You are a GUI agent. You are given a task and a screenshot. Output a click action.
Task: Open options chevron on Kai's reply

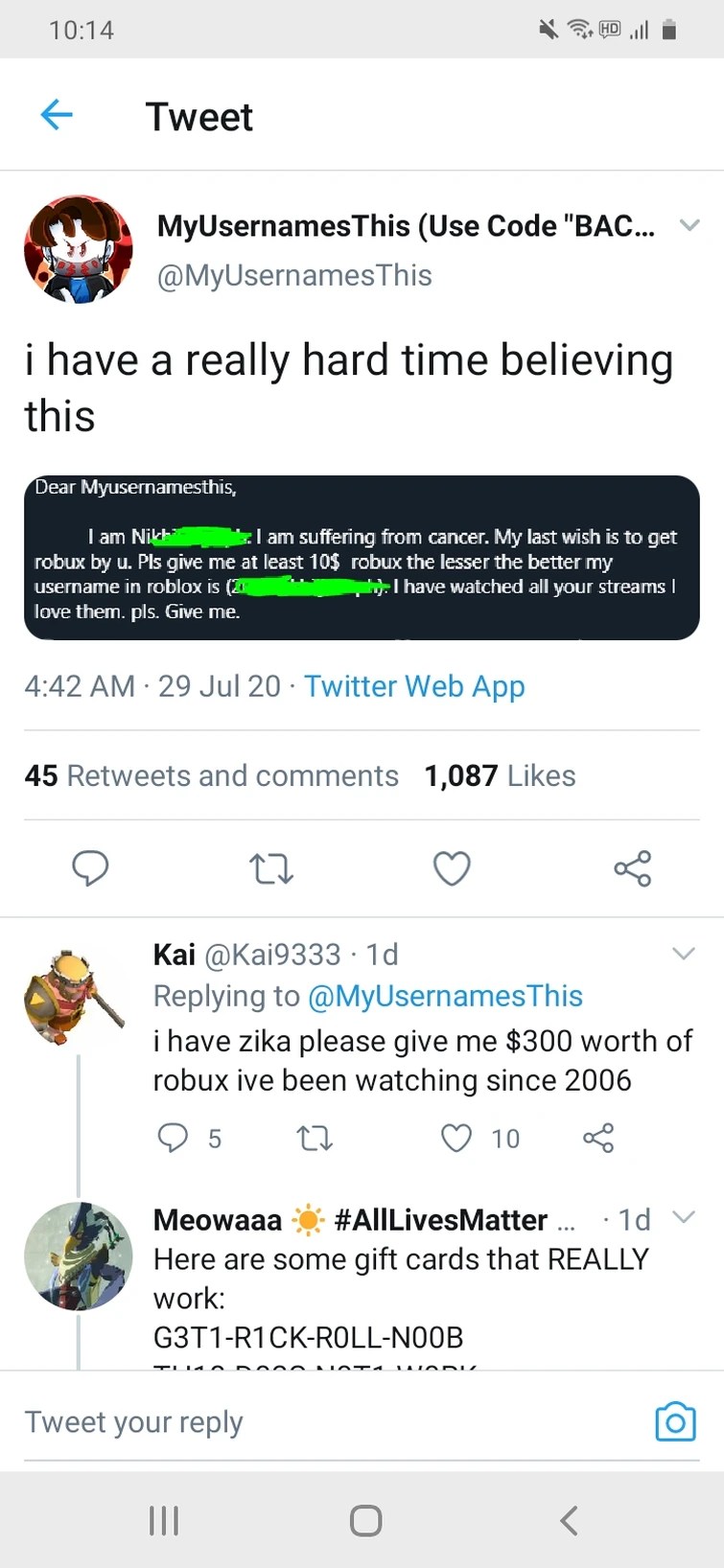click(683, 954)
